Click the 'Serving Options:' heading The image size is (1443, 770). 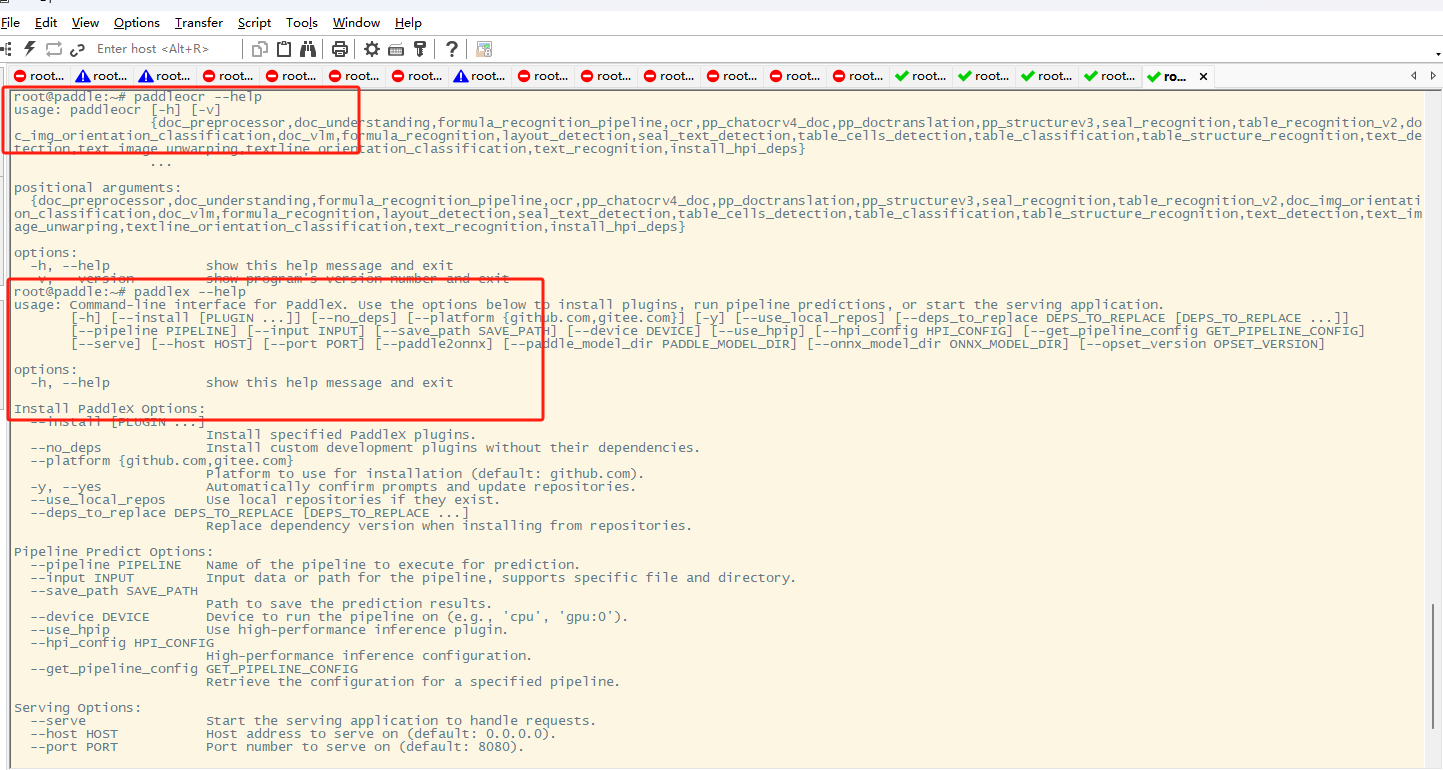[x=78, y=708]
